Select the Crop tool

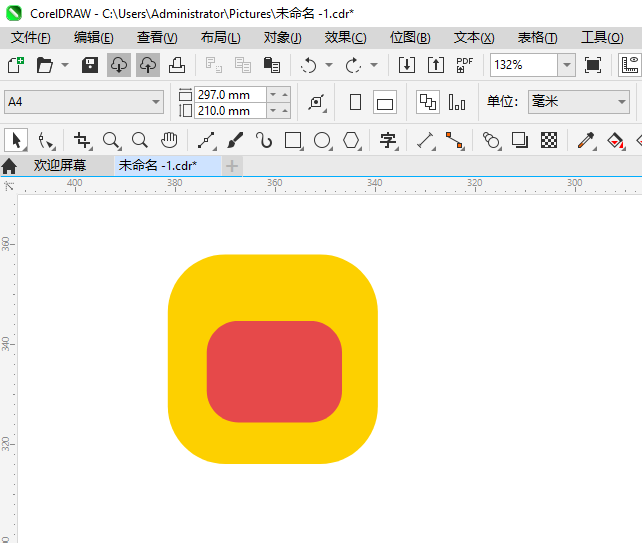point(82,140)
